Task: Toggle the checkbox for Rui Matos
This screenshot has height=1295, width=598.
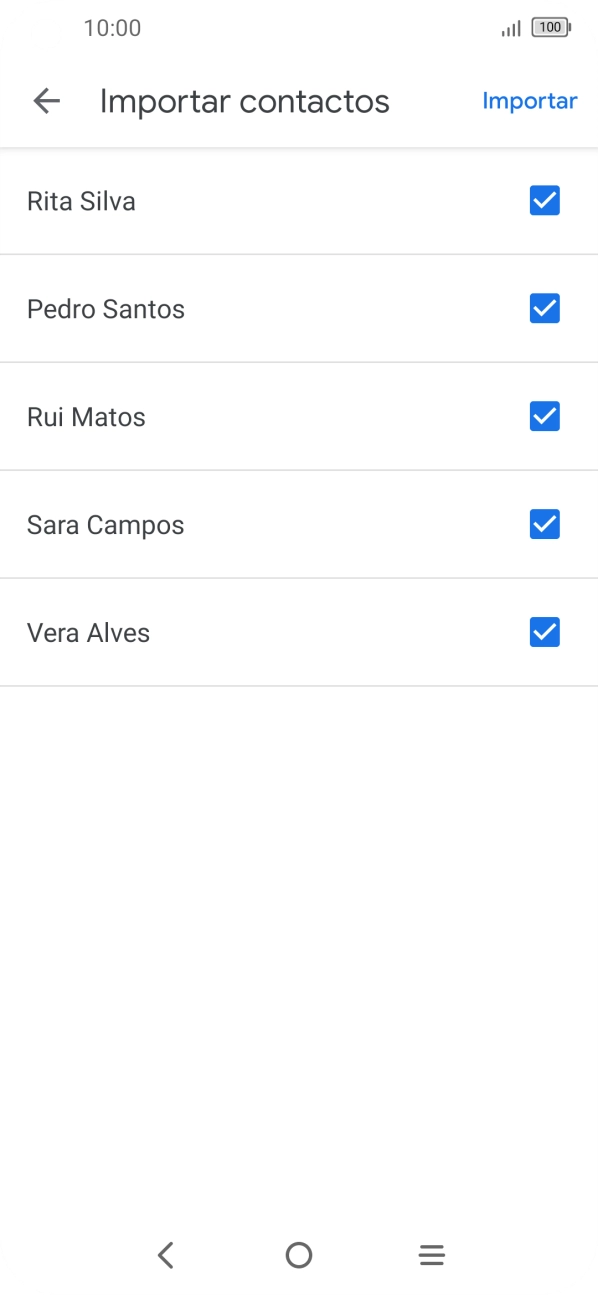Action: 544,416
